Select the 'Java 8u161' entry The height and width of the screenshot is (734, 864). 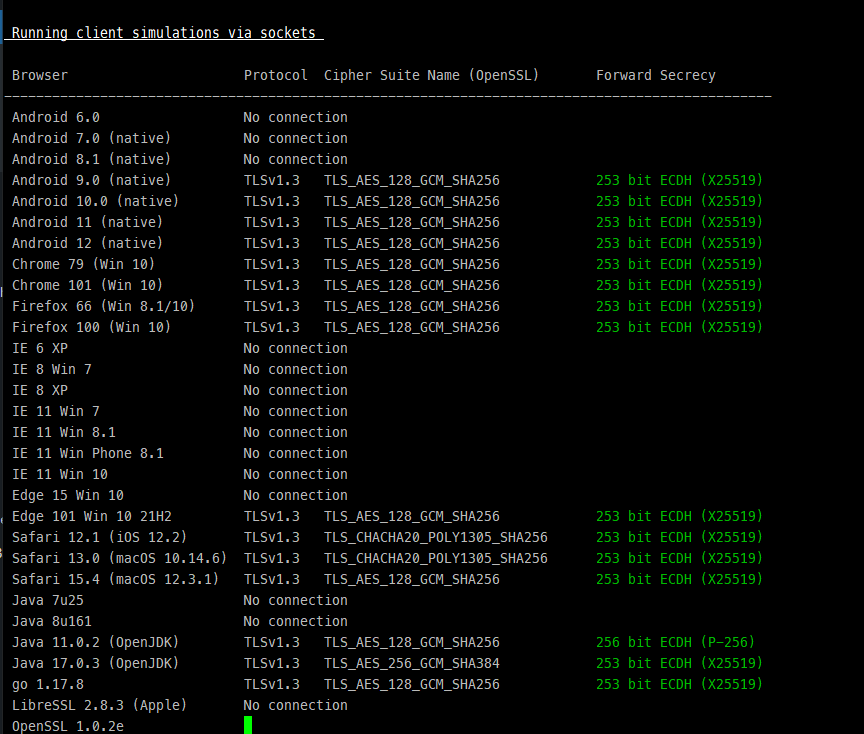[52, 621]
